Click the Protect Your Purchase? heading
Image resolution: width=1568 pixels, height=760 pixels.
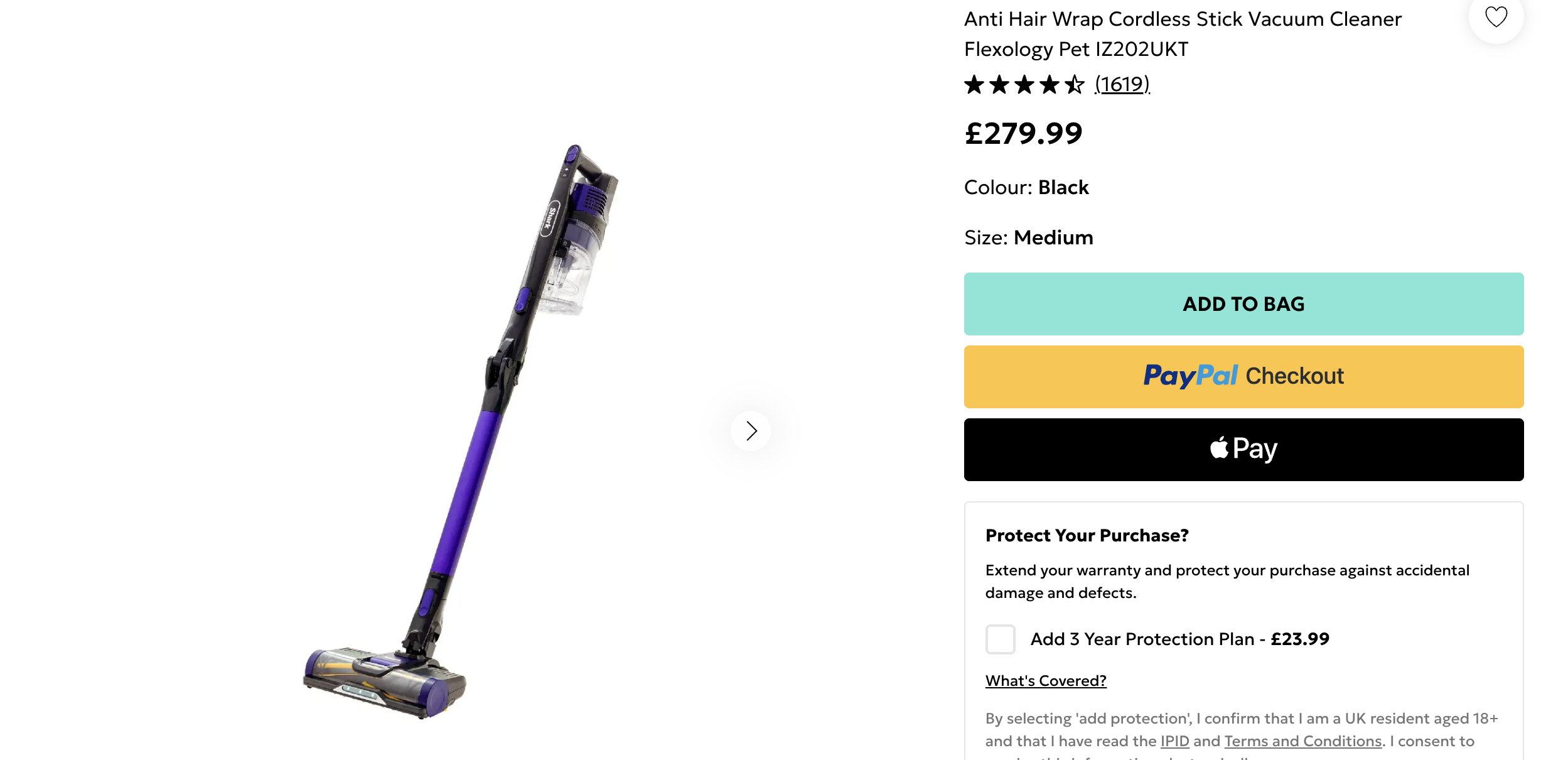tap(1087, 536)
